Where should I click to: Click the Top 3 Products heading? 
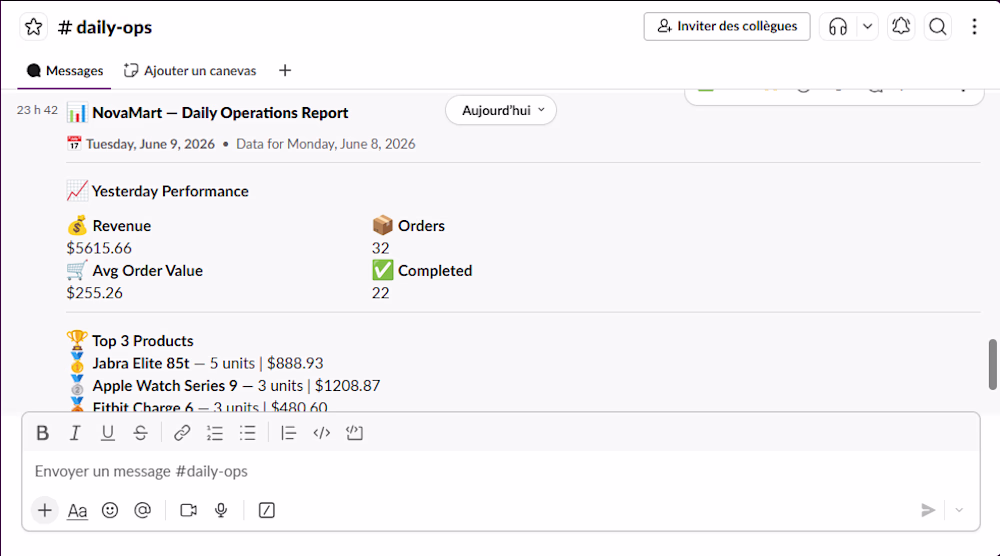pos(142,341)
